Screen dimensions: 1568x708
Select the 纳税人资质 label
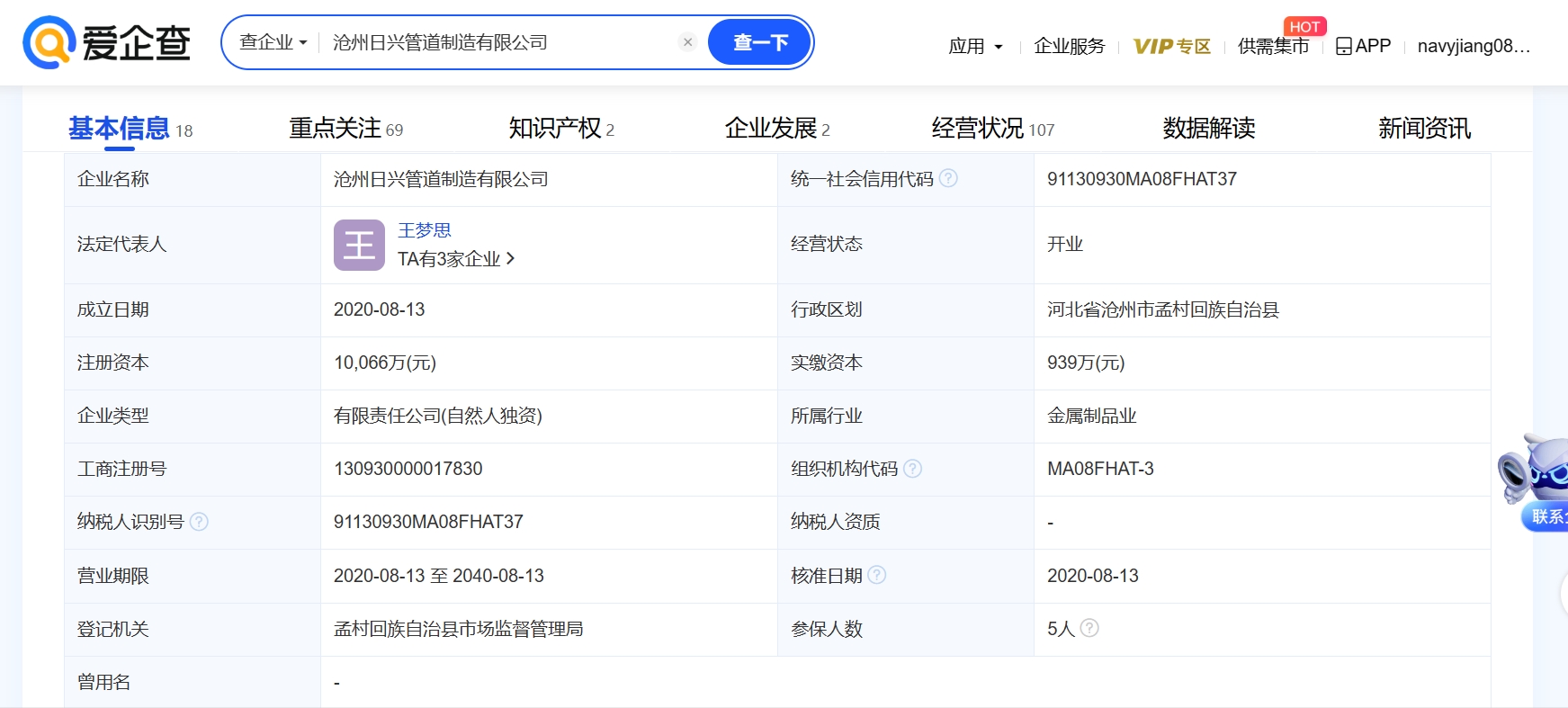pos(836,522)
